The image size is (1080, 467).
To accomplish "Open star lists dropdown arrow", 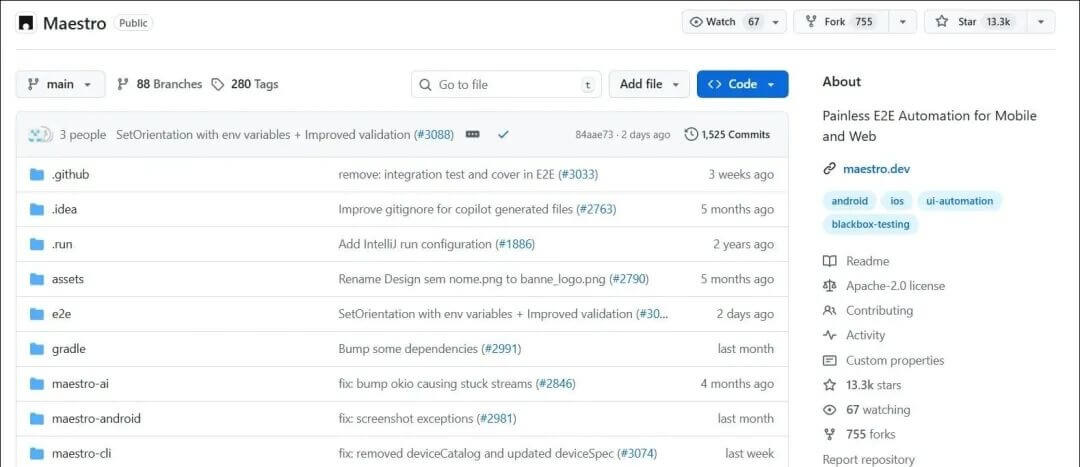I will pyautogui.click(x=1041, y=22).
